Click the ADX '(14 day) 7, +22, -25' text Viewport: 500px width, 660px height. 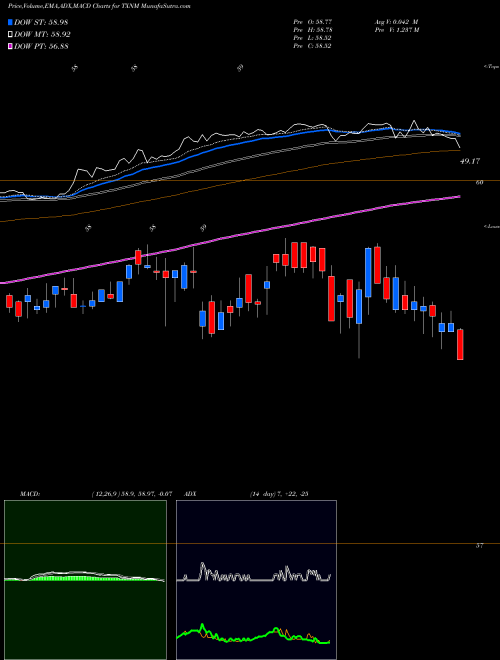[x=280, y=494]
